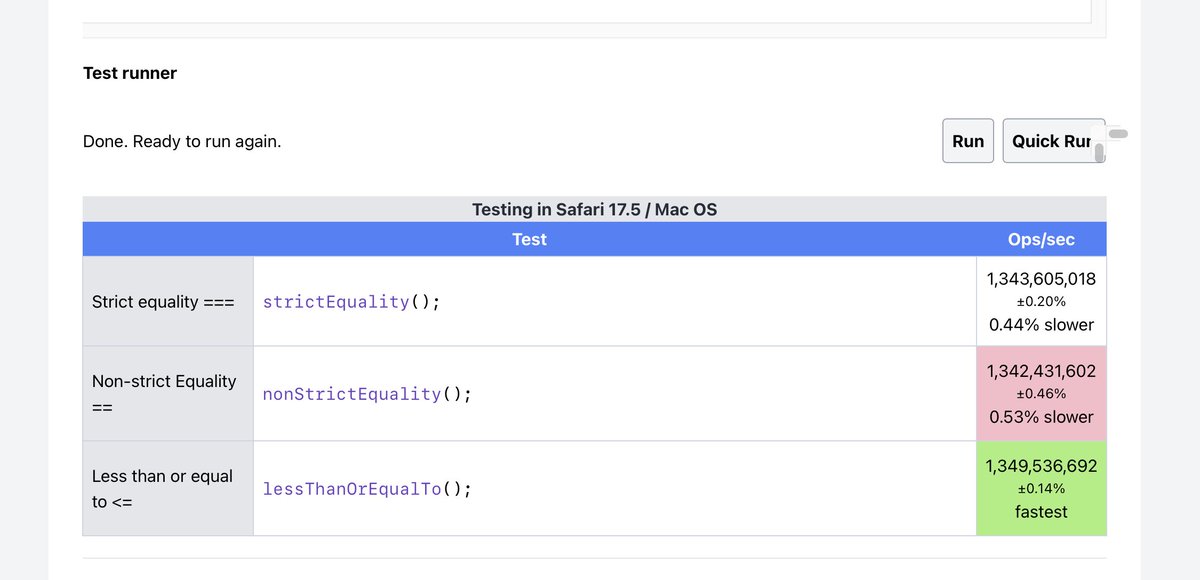This screenshot has height=580, width=1200.
Task: Click the '0.53% slower' result text
Action: [x=1041, y=417]
